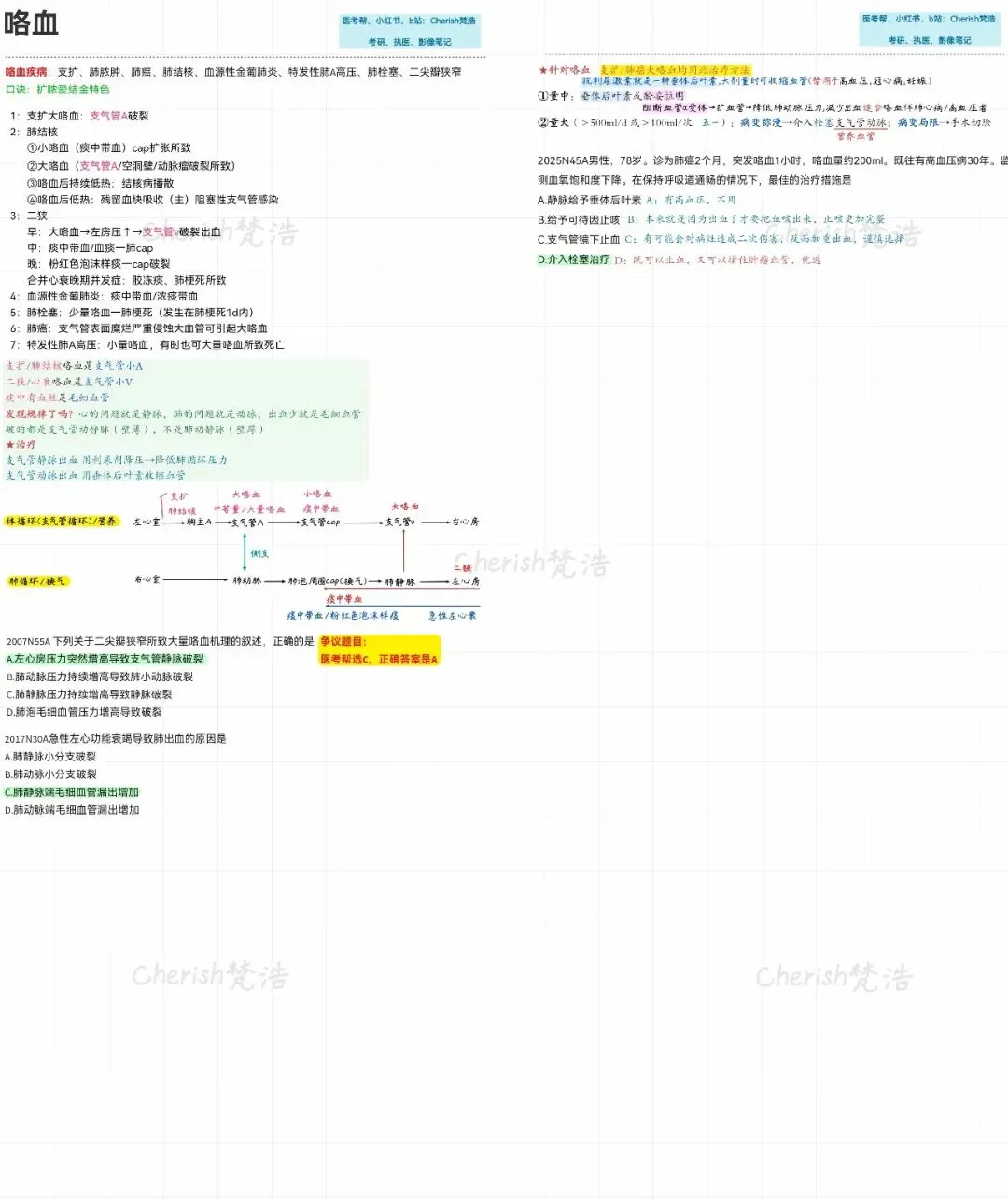The width and height of the screenshot is (1008, 1200).
Task: Click the line starting '④咯血后低热: 残留血块吸收'
Action: [152, 199]
